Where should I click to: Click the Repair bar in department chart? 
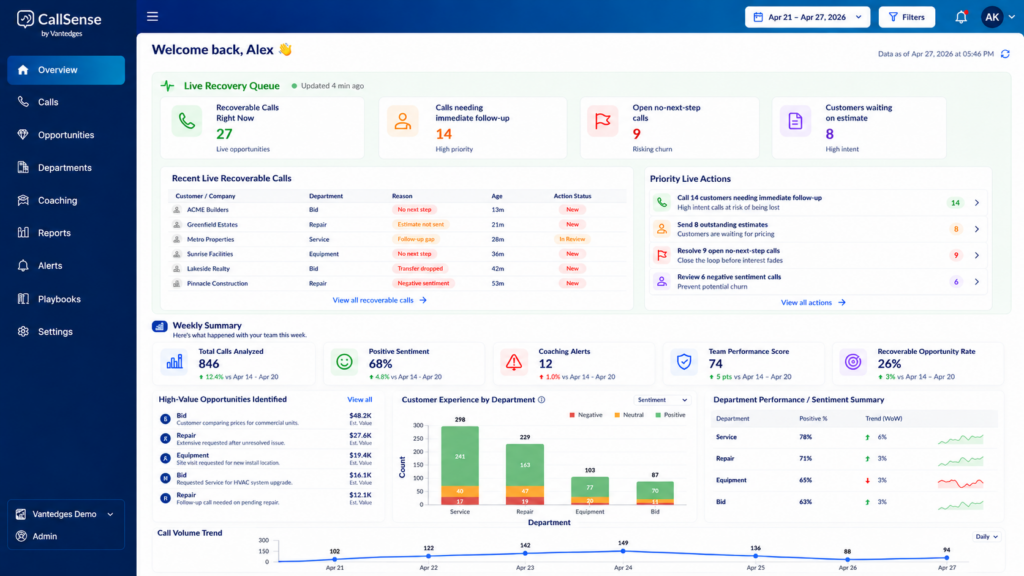point(525,474)
